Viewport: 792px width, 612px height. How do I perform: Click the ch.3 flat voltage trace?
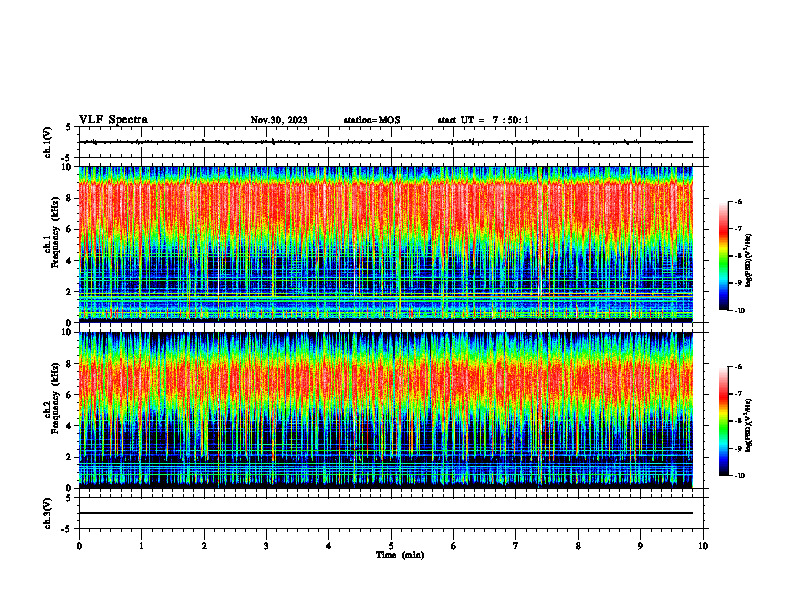tap(386, 513)
